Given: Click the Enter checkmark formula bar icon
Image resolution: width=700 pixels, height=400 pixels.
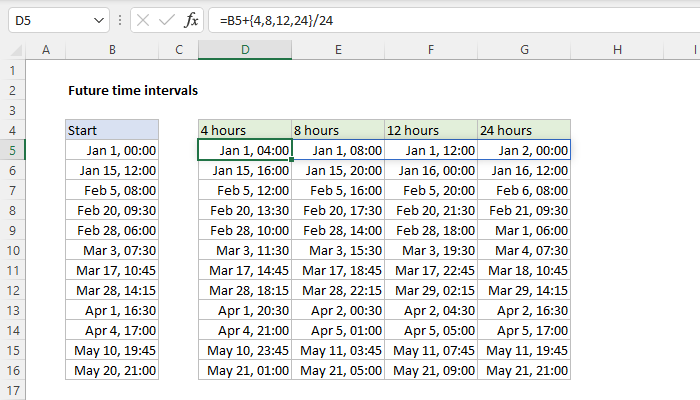Looking at the screenshot, I should coord(166,20).
